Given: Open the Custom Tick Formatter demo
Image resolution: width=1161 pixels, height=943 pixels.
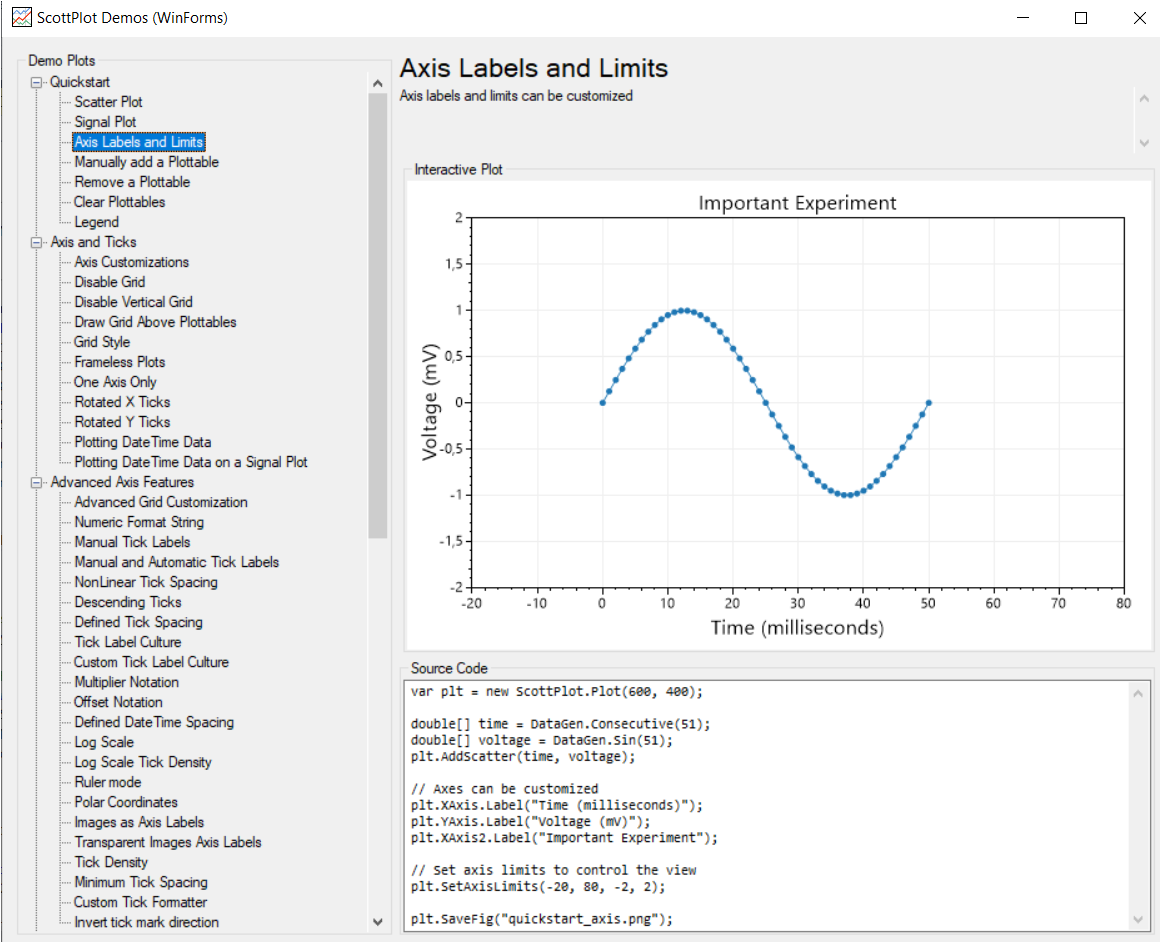Looking at the screenshot, I should (x=138, y=901).
